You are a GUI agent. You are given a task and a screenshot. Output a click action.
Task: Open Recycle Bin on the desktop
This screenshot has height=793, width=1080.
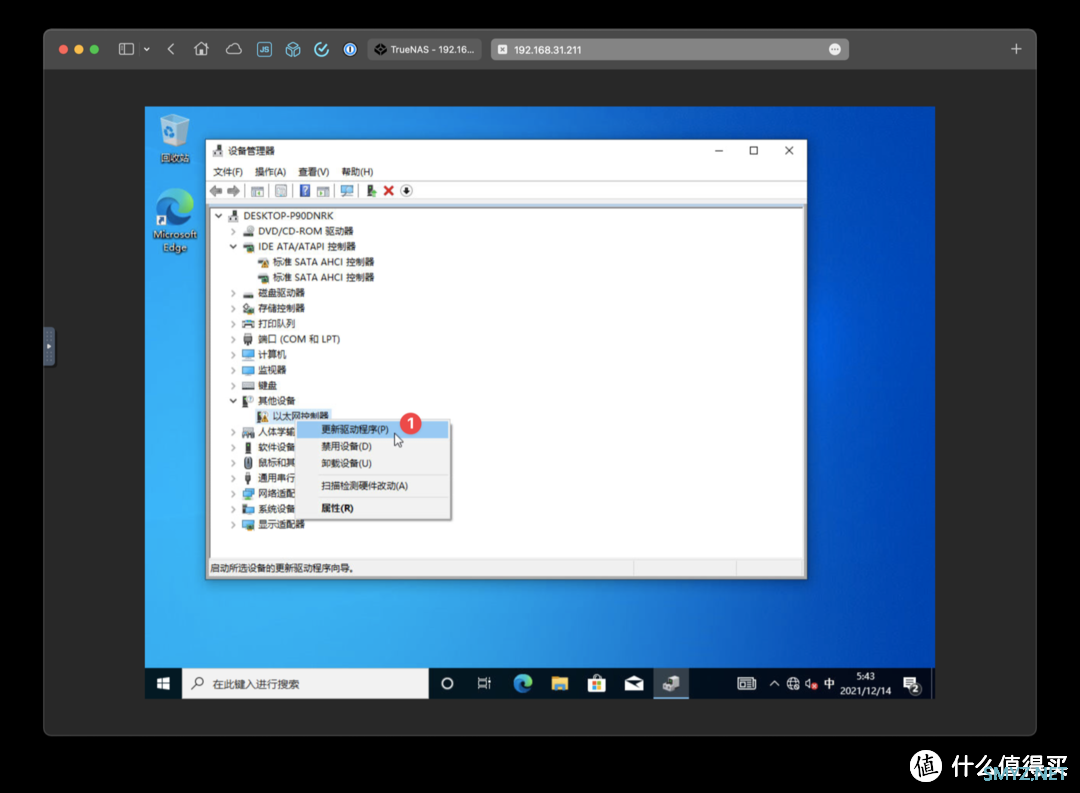[x=174, y=138]
